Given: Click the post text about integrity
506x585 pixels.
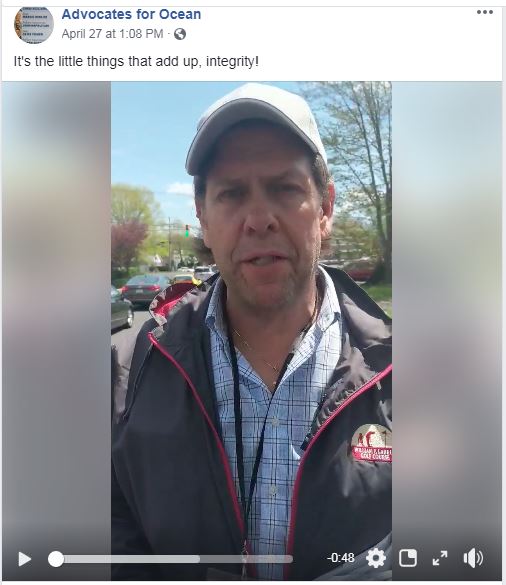Looking at the screenshot, I should [136, 61].
